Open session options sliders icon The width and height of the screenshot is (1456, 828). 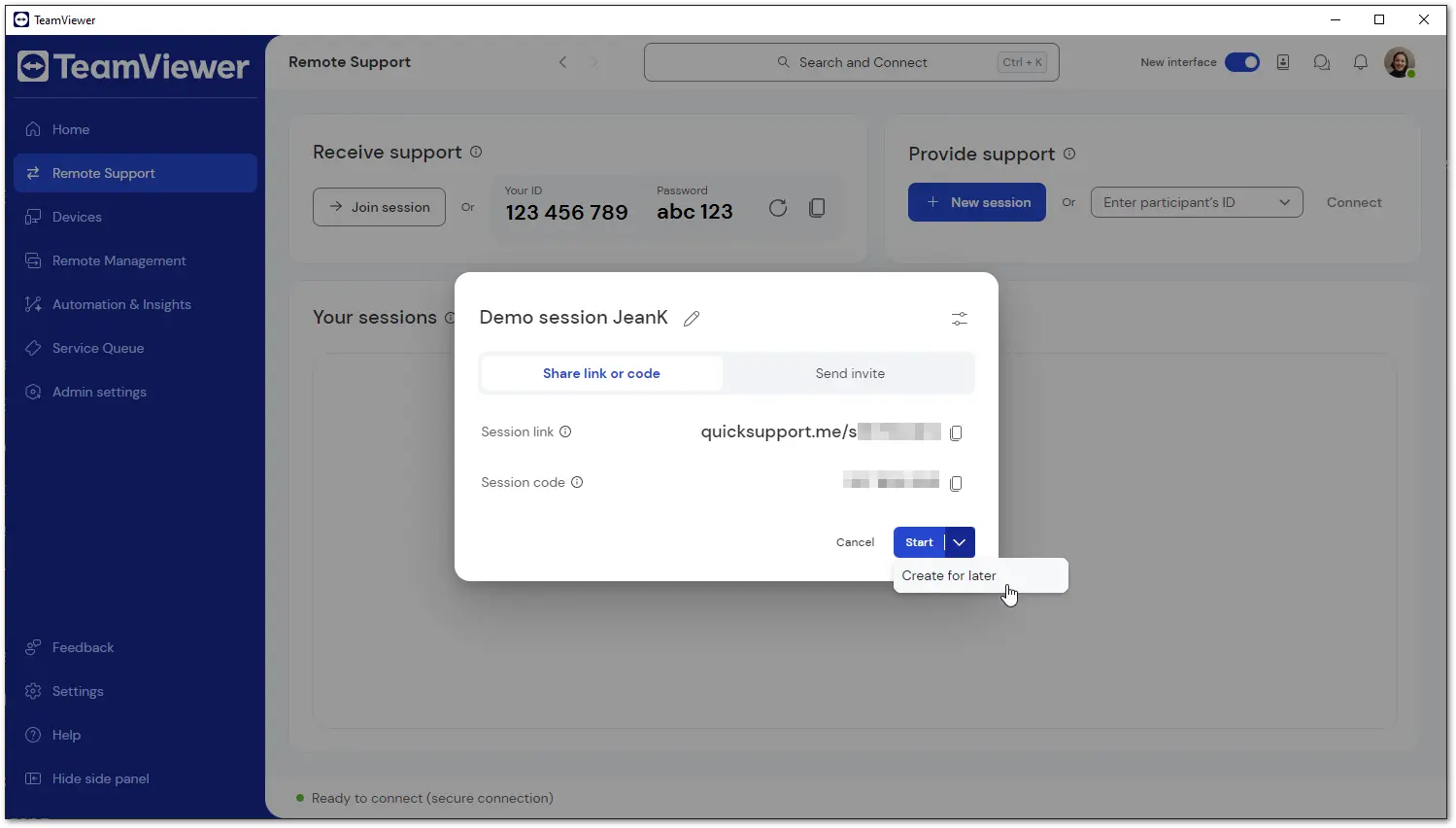960,319
